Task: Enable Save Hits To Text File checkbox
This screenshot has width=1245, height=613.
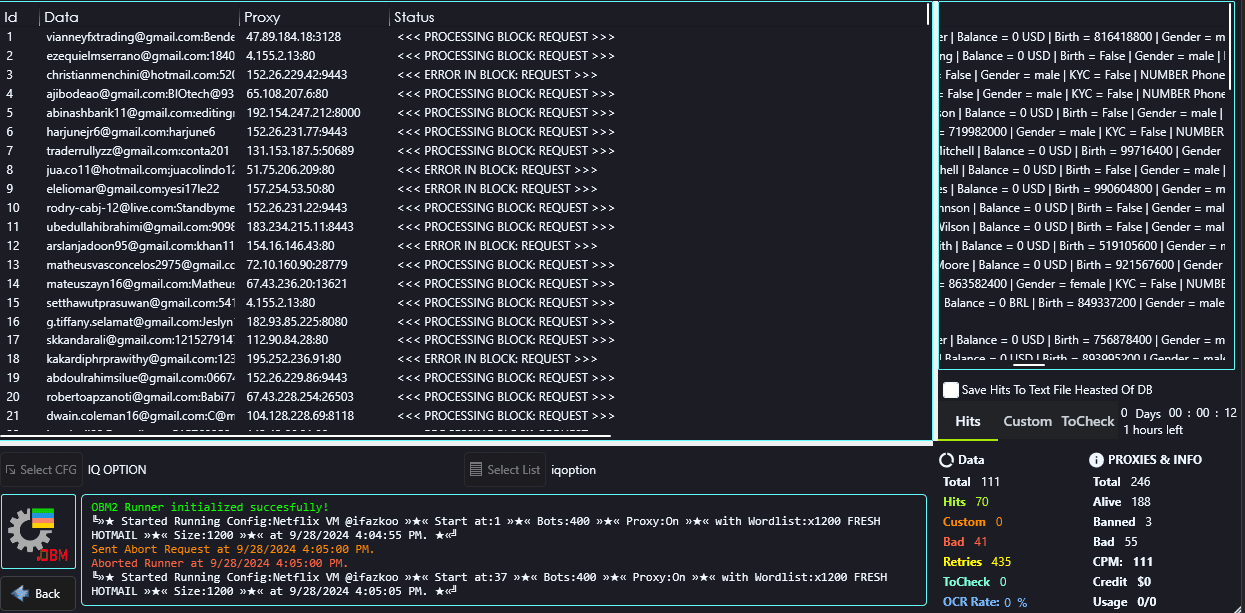Action: pos(951,390)
